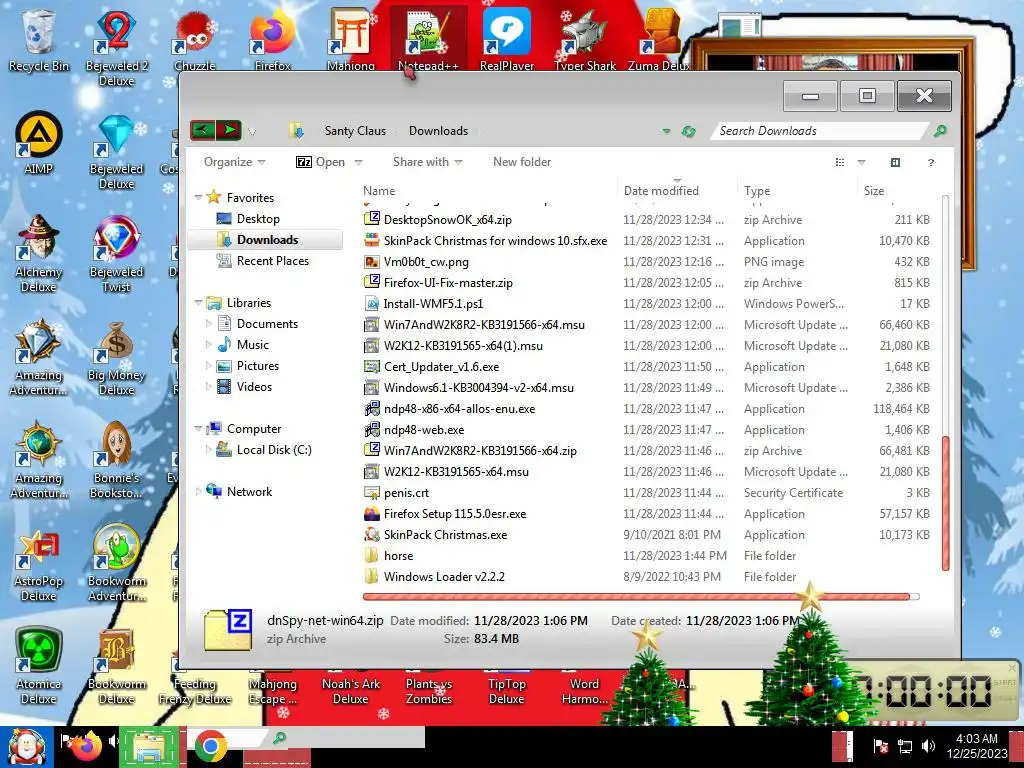Expand the Open button dropdown arrow
The height and width of the screenshot is (768, 1024).
click(x=359, y=162)
